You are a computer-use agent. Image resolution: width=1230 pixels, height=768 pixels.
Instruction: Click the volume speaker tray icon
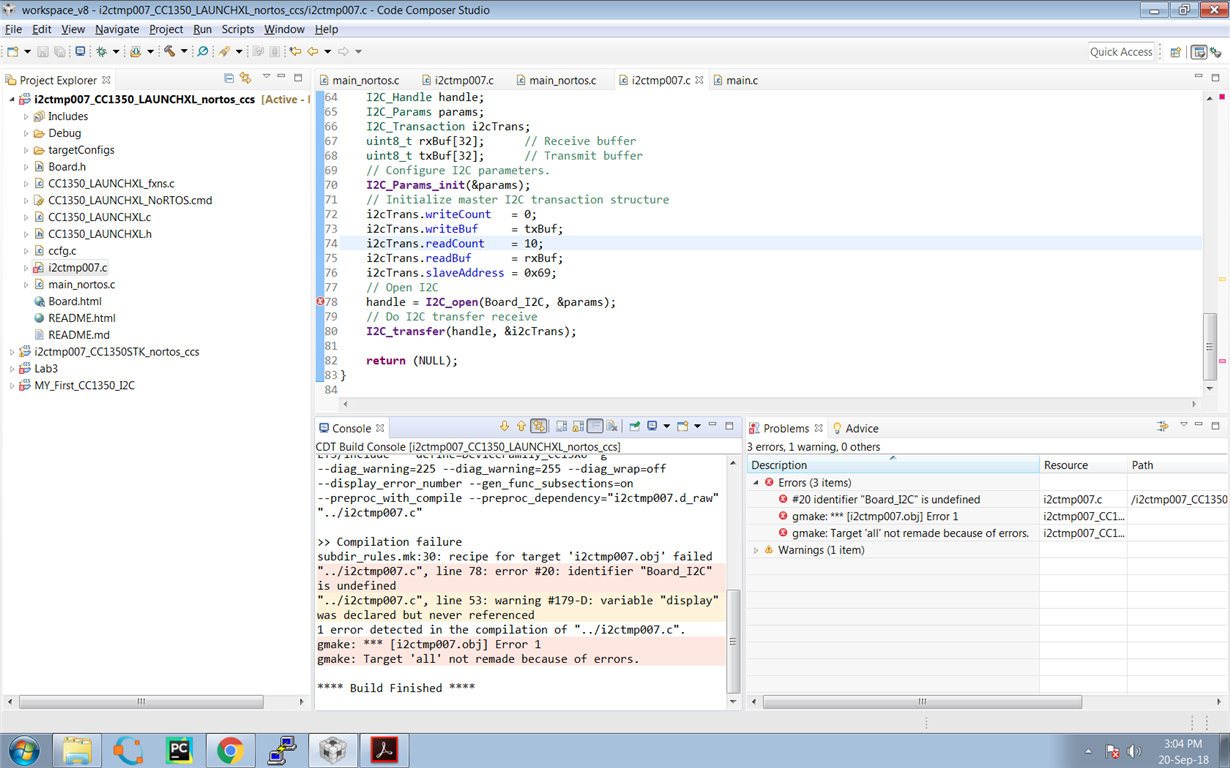tap(1133, 751)
